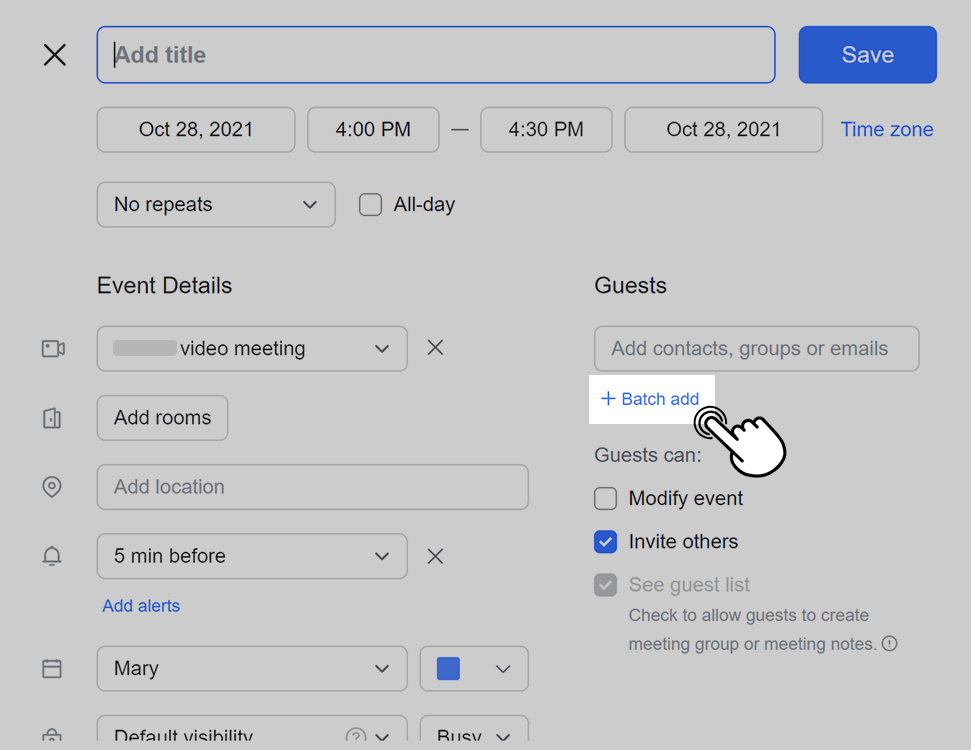Viewport: 971px width, 750px height.
Task: Click the rooms building icon
Action: click(x=53, y=418)
